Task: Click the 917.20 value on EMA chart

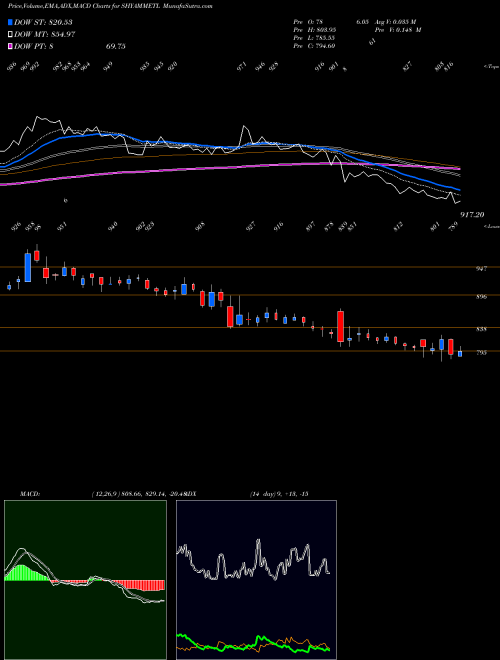Action: point(472,215)
